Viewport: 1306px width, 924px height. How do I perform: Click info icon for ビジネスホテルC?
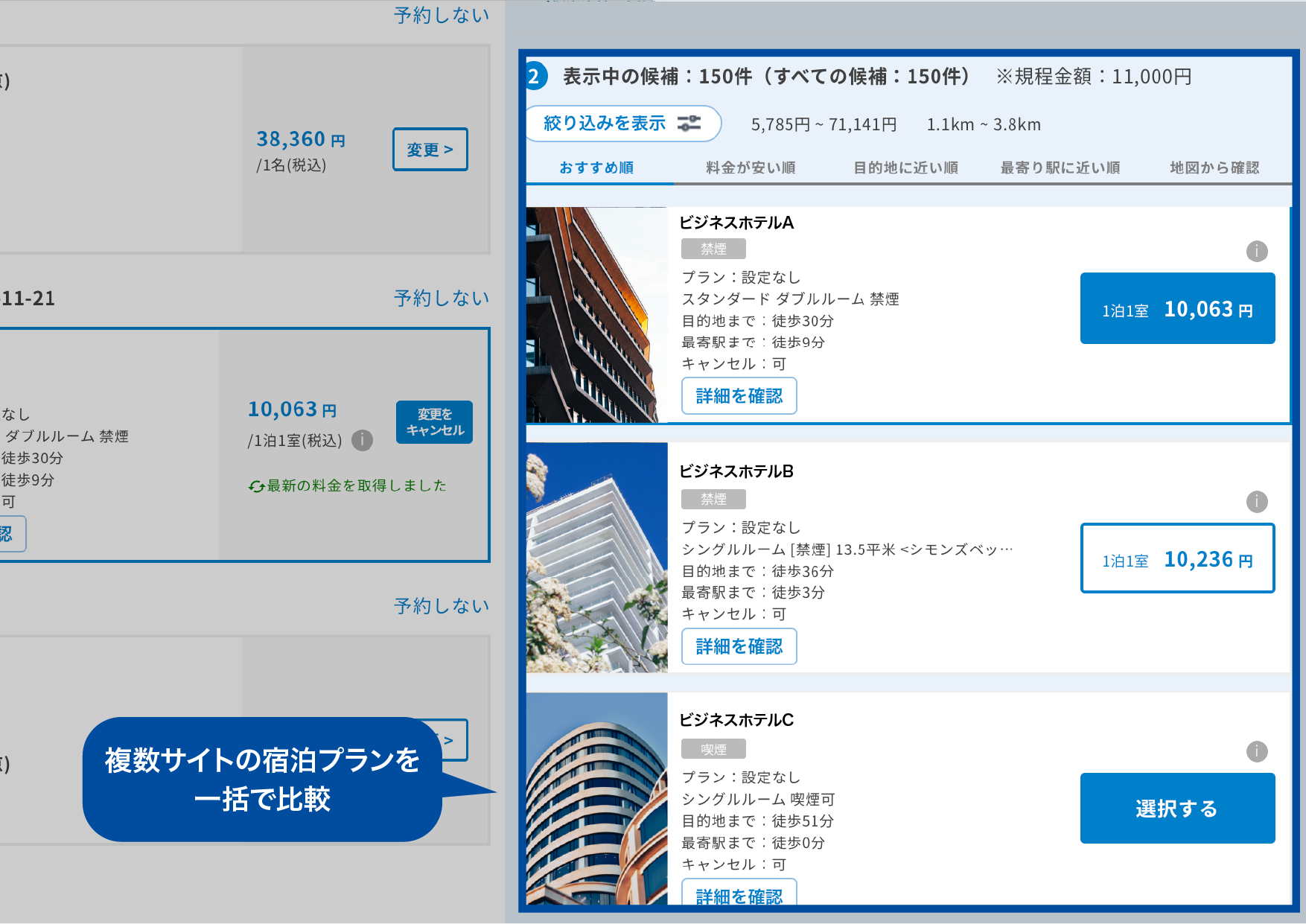[1257, 751]
